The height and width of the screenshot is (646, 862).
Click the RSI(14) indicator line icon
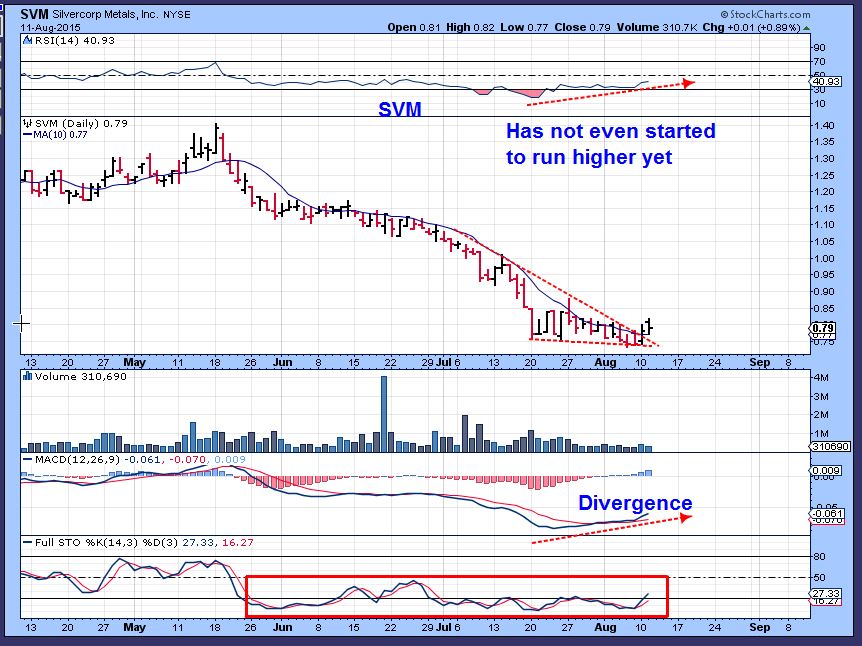[x=28, y=41]
